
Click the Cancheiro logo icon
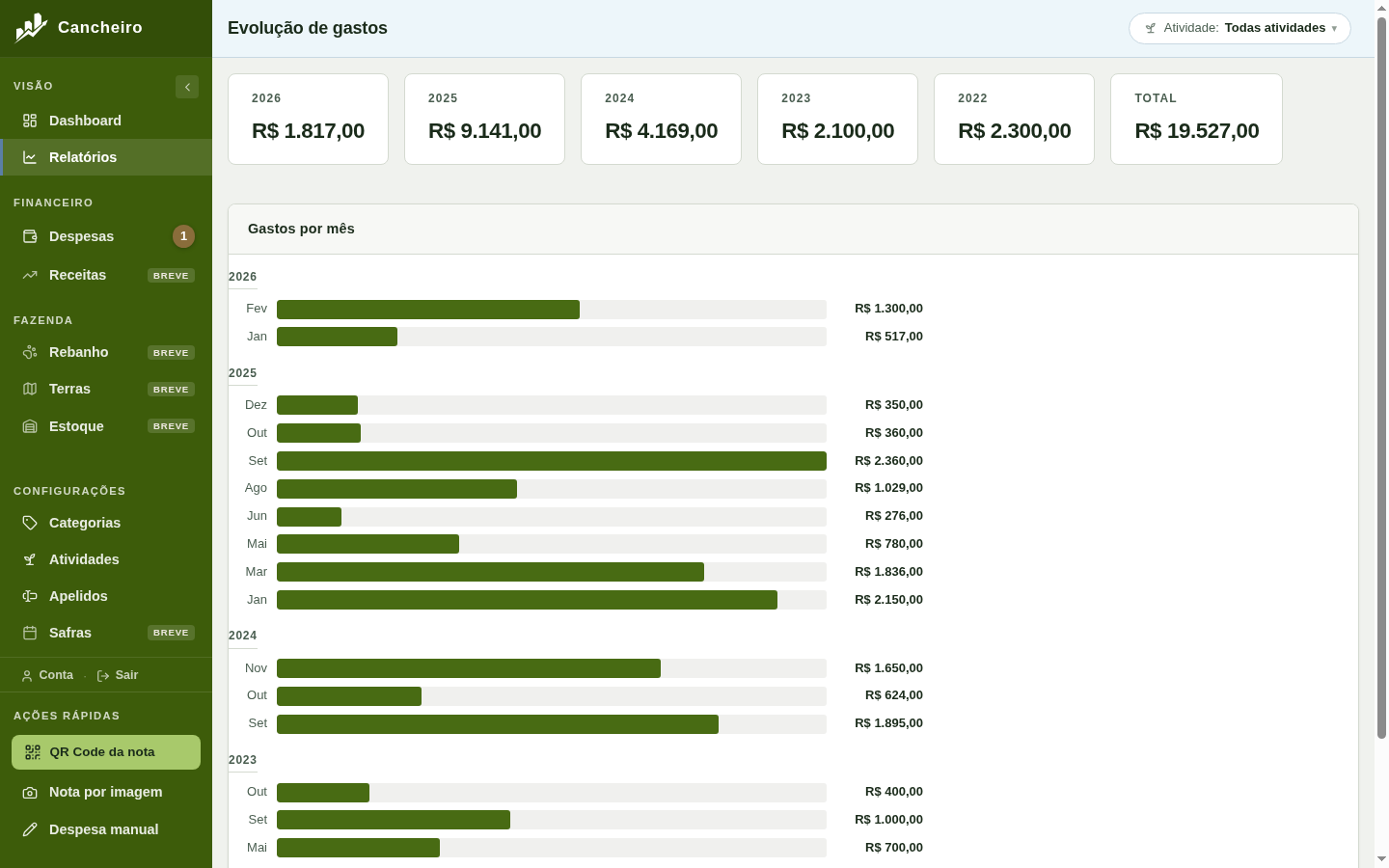click(31, 27)
